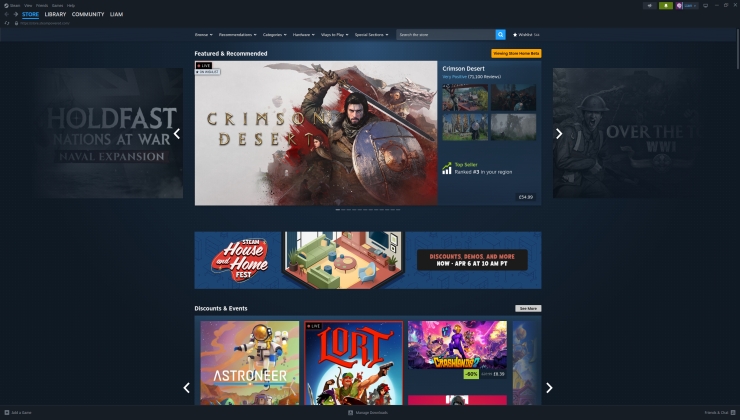
Task: Show previous Discounts & Events items
Action: 186,387
